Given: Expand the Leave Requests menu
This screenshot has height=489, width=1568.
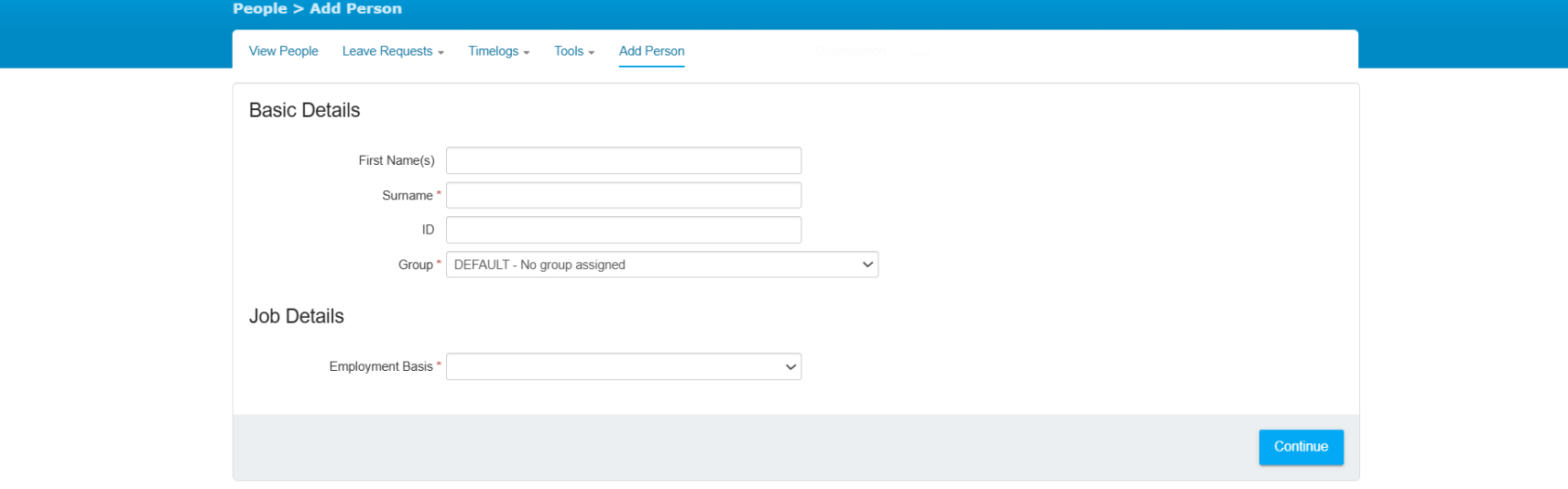Looking at the screenshot, I should click(x=387, y=51).
